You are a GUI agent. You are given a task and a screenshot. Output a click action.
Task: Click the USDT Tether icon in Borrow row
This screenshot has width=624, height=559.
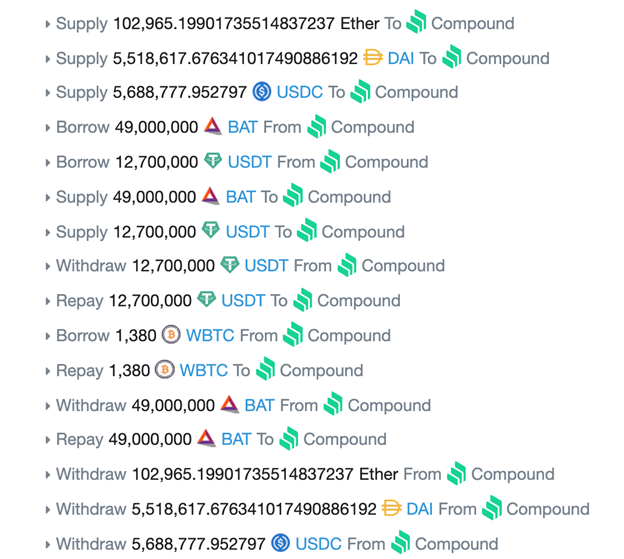(x=213, y=161)
